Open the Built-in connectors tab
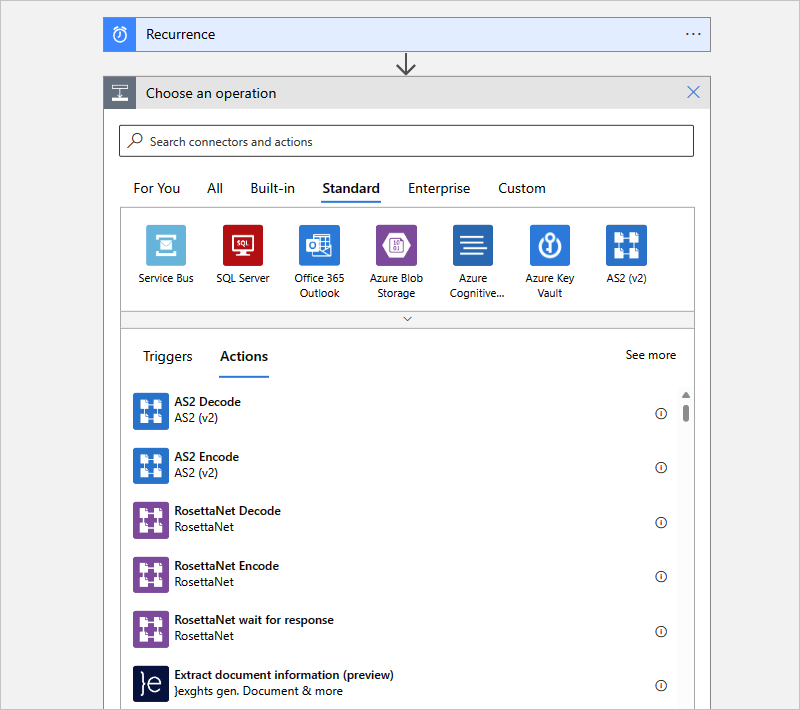 click(x=272, y=188)
